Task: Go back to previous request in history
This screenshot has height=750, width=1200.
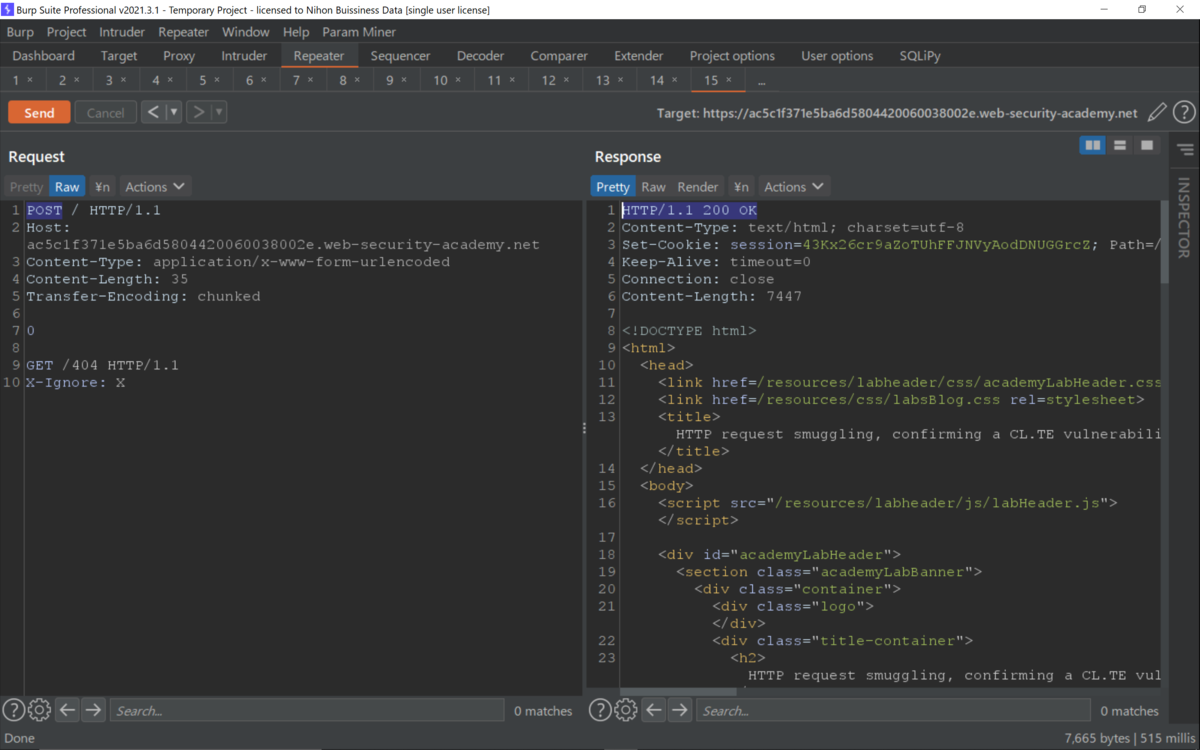Action: [153, 112]
